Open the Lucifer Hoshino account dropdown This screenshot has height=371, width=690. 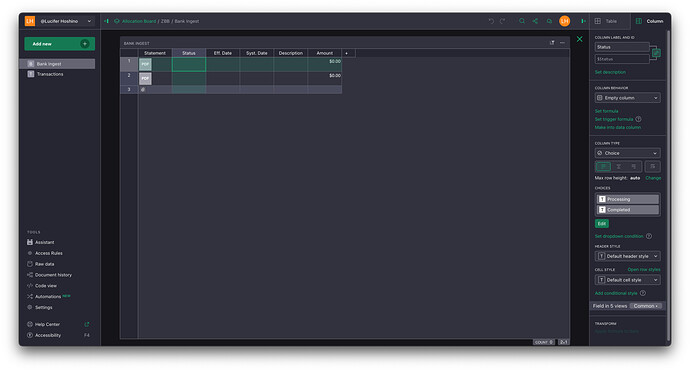coord(59,21)
